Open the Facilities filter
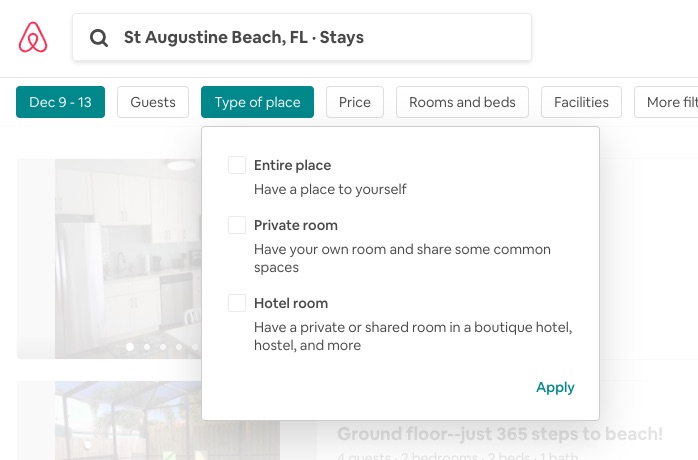 click(x=581, y=102)
